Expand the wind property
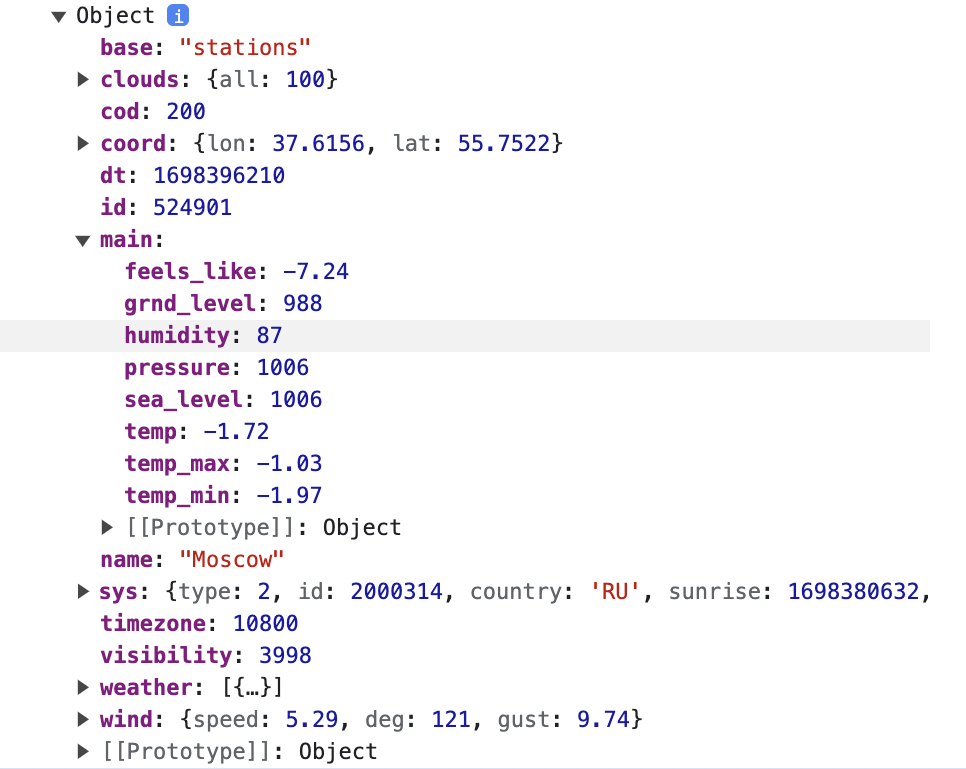The width and height of the screenshot is (966, 769). tap(83, 719)
